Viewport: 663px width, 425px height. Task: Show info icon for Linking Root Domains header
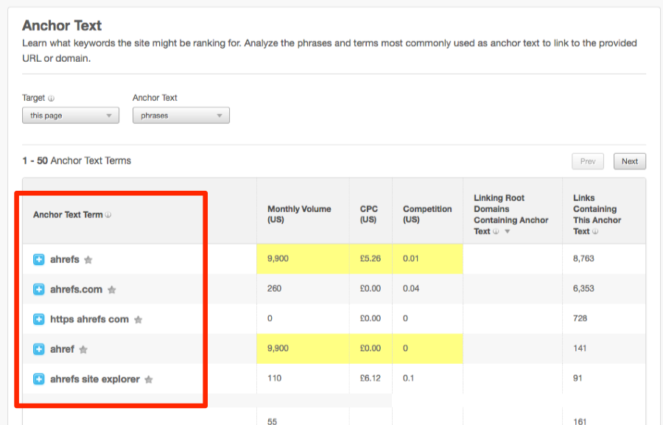point(496,231)
